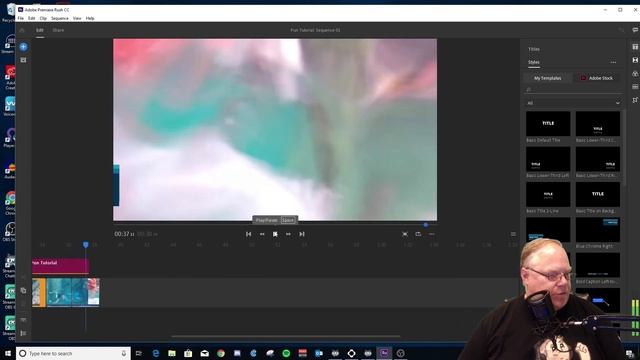This screenshot has height=360, width=640.
Task: Click the blue Add Media plus button
Action: point(23,47)
